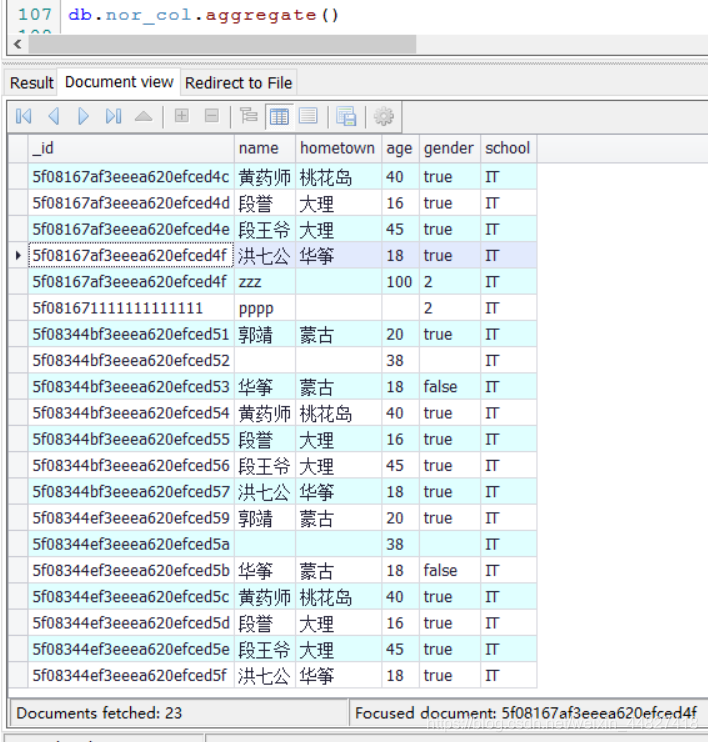Select id cell 5f08344bf3eeea620efced54
The width and height of the screenshot is (708, 742).
coord(131,414)
